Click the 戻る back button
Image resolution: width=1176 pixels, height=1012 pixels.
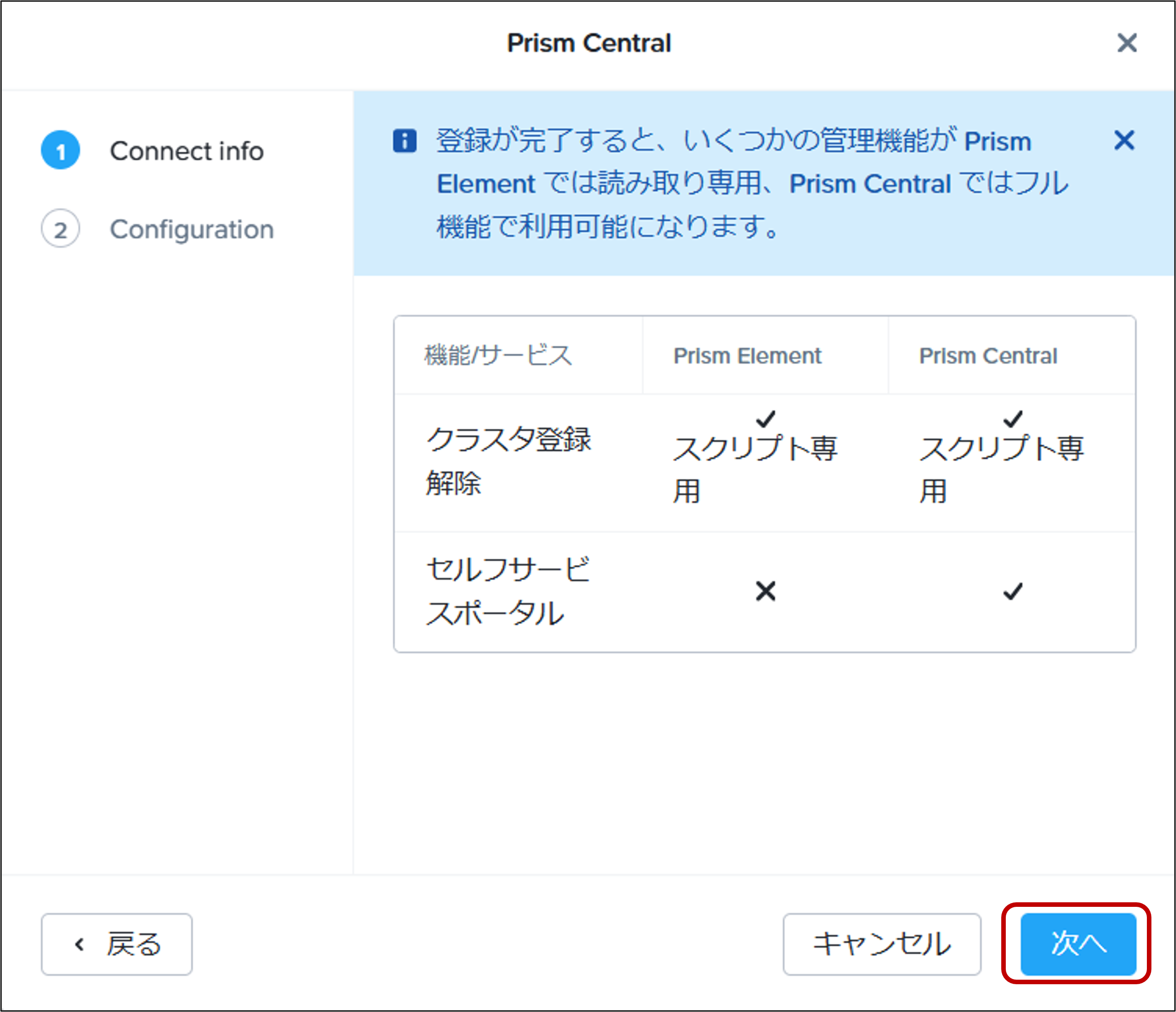(x=117, y=944)
